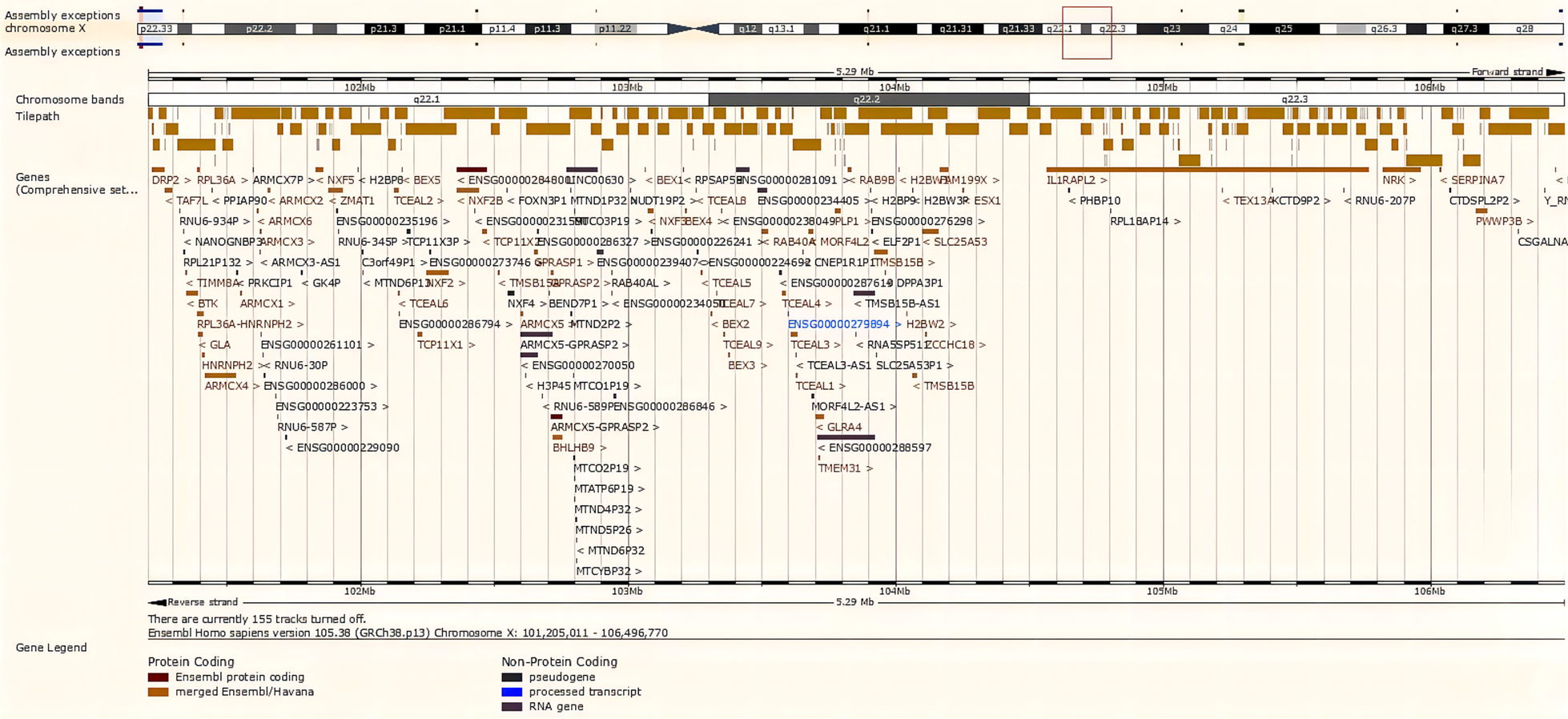Open the TCEAL2 gene label
The width and height of the screenshot is (1568, 719).
(419, 201)
